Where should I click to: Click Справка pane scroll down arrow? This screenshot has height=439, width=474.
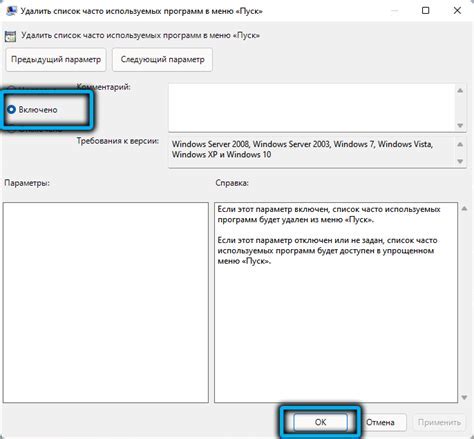point(464,397)
